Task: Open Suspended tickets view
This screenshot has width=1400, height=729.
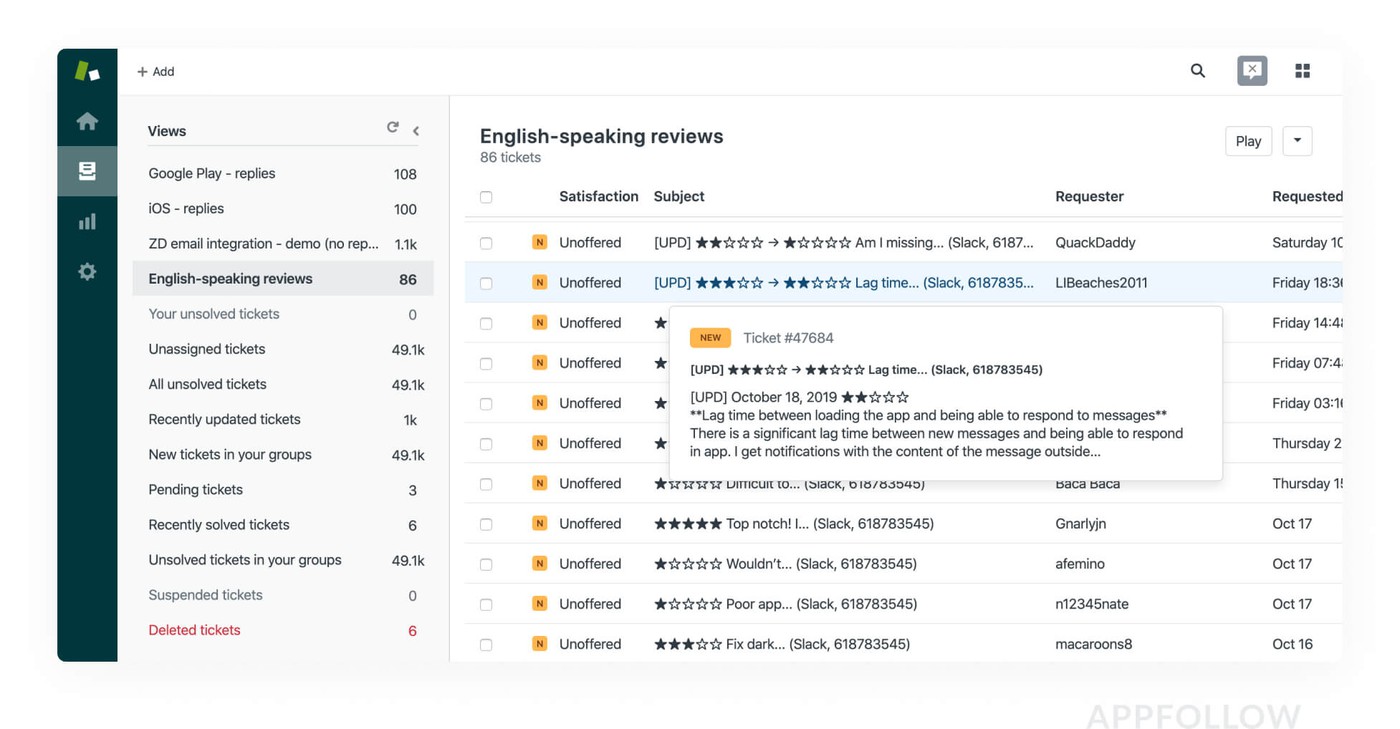Action: (x=283, y=595)
